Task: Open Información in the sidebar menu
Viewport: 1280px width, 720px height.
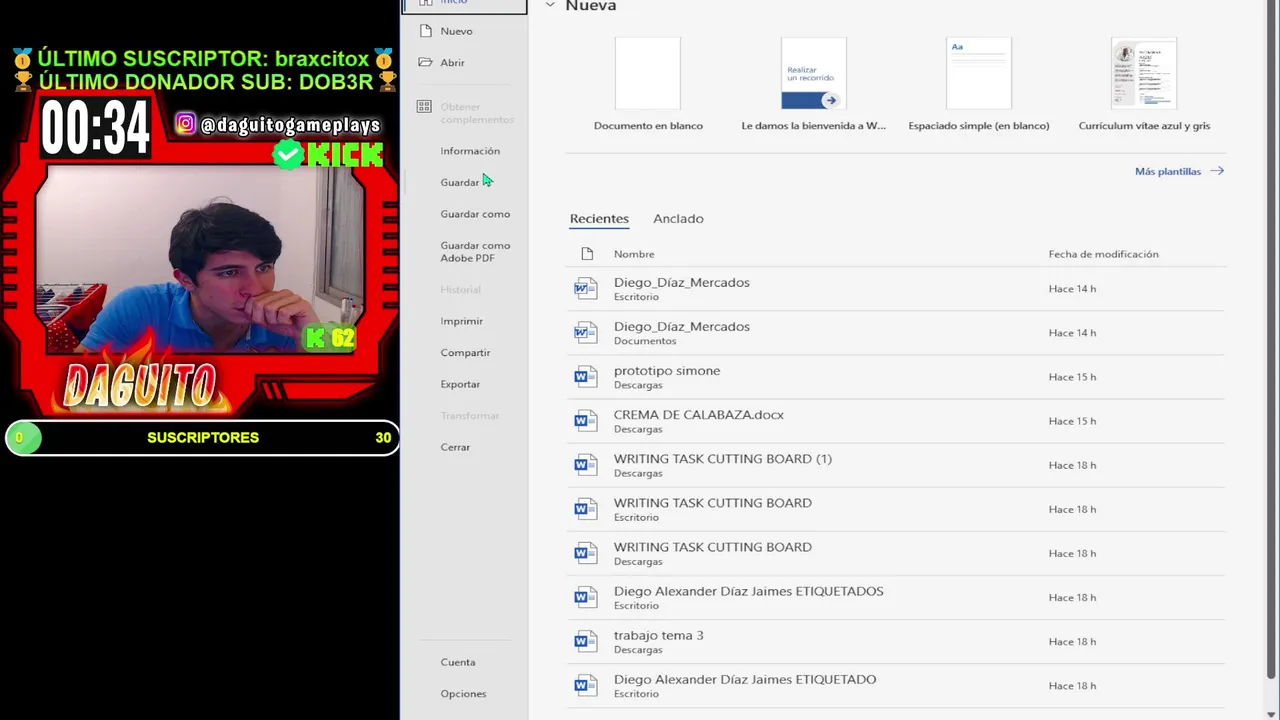Action: 470,151
